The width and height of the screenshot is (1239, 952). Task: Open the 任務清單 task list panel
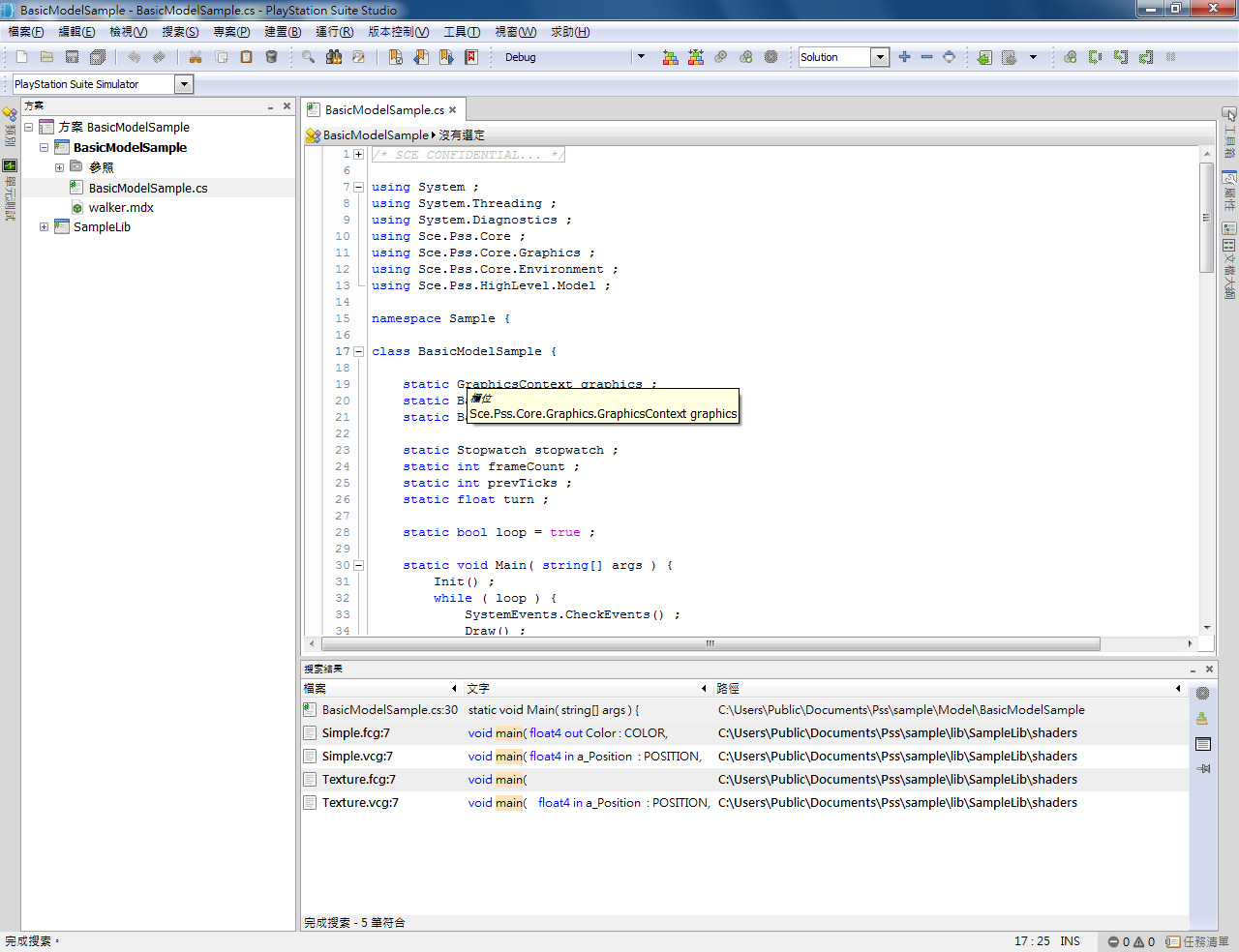1198,941
